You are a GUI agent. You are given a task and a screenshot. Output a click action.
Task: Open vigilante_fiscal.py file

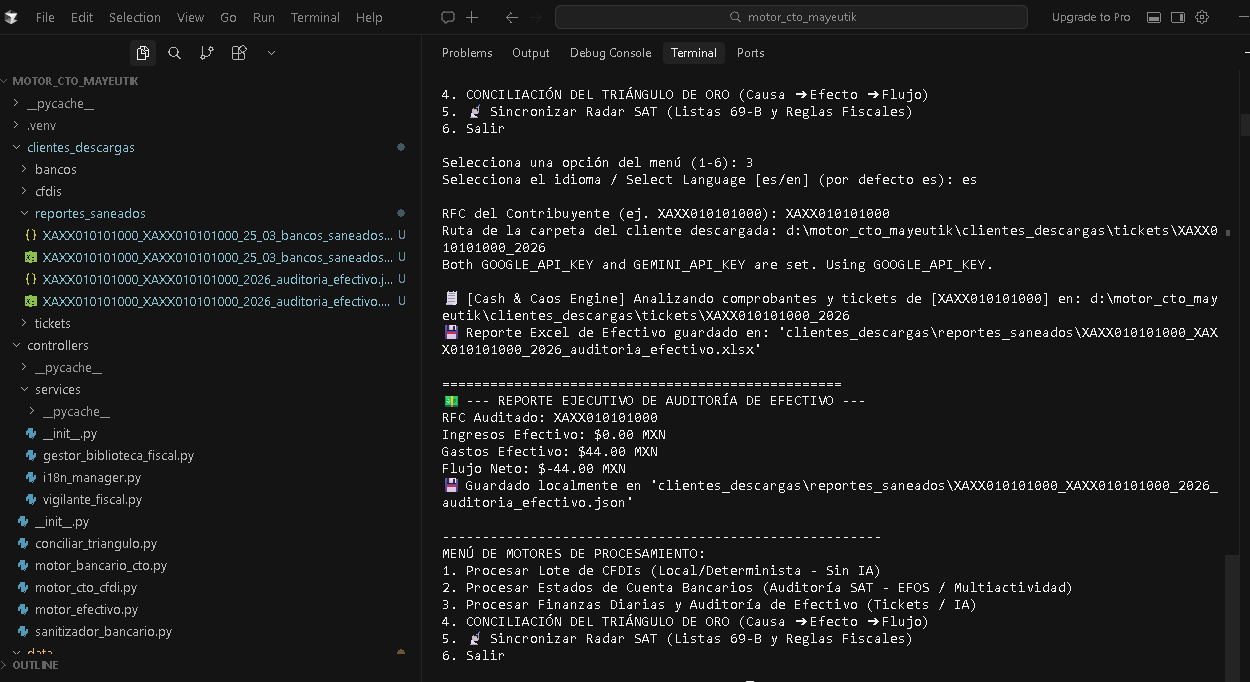coord(210,499)
